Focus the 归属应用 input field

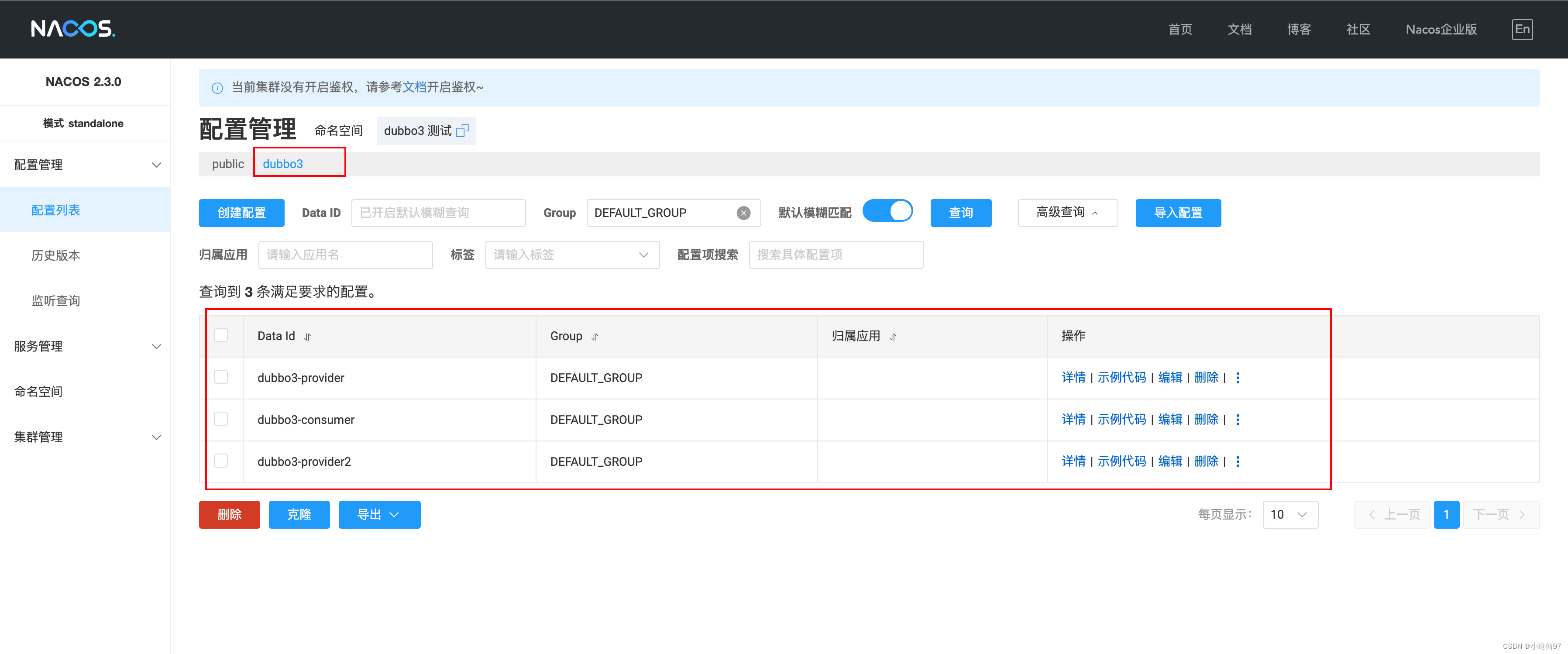[x=345, y=255]
